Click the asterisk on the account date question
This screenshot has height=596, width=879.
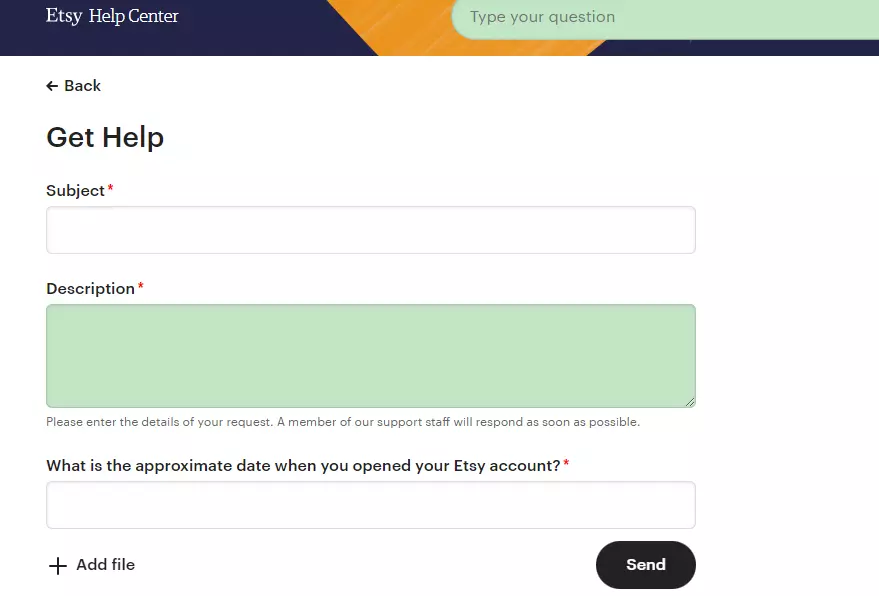coord(565,460)
